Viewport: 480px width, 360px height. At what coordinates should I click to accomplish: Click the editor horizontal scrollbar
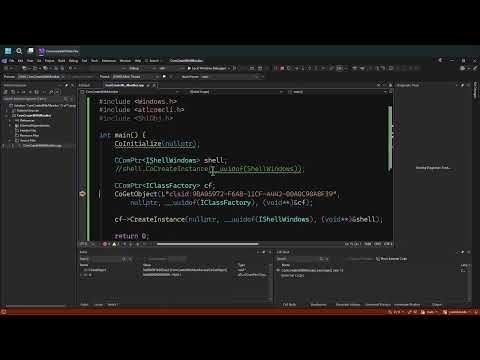(208, 244)
